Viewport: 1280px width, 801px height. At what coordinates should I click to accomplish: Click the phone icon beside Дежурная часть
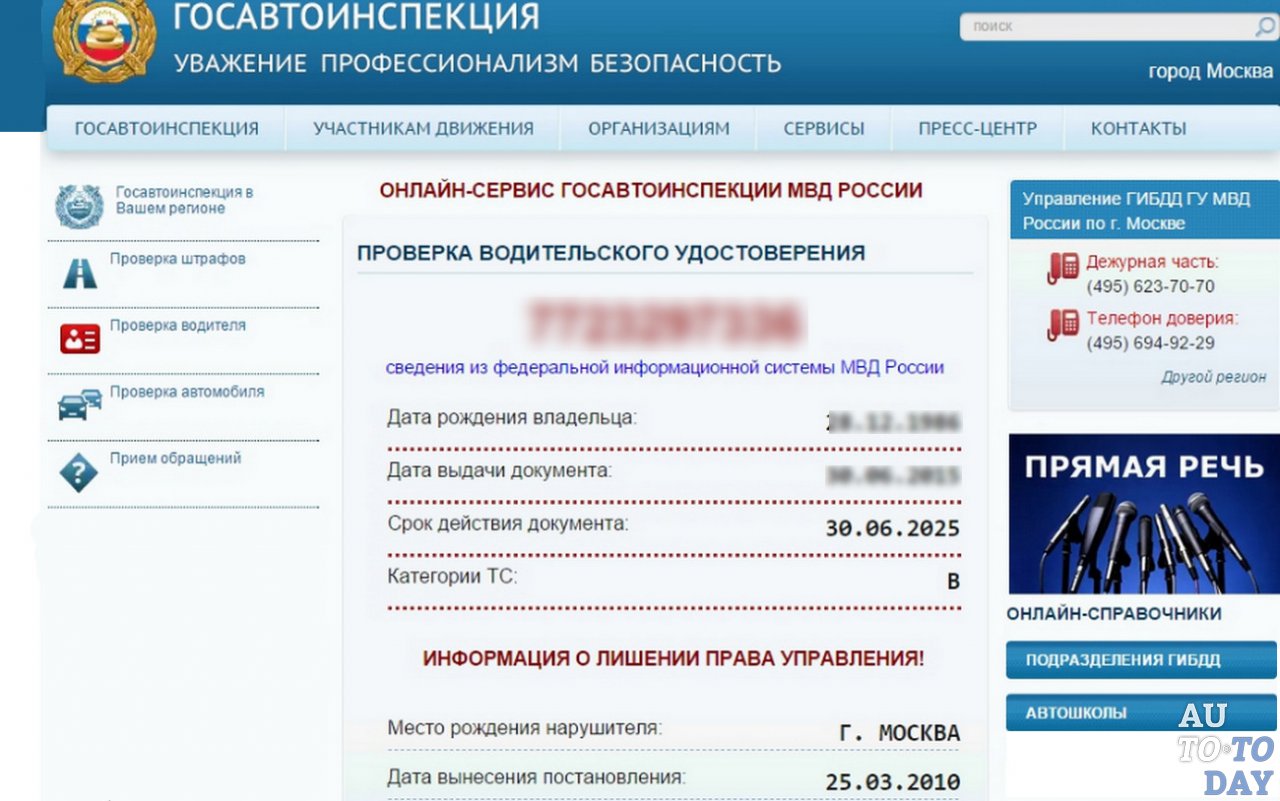[1063, 268]
